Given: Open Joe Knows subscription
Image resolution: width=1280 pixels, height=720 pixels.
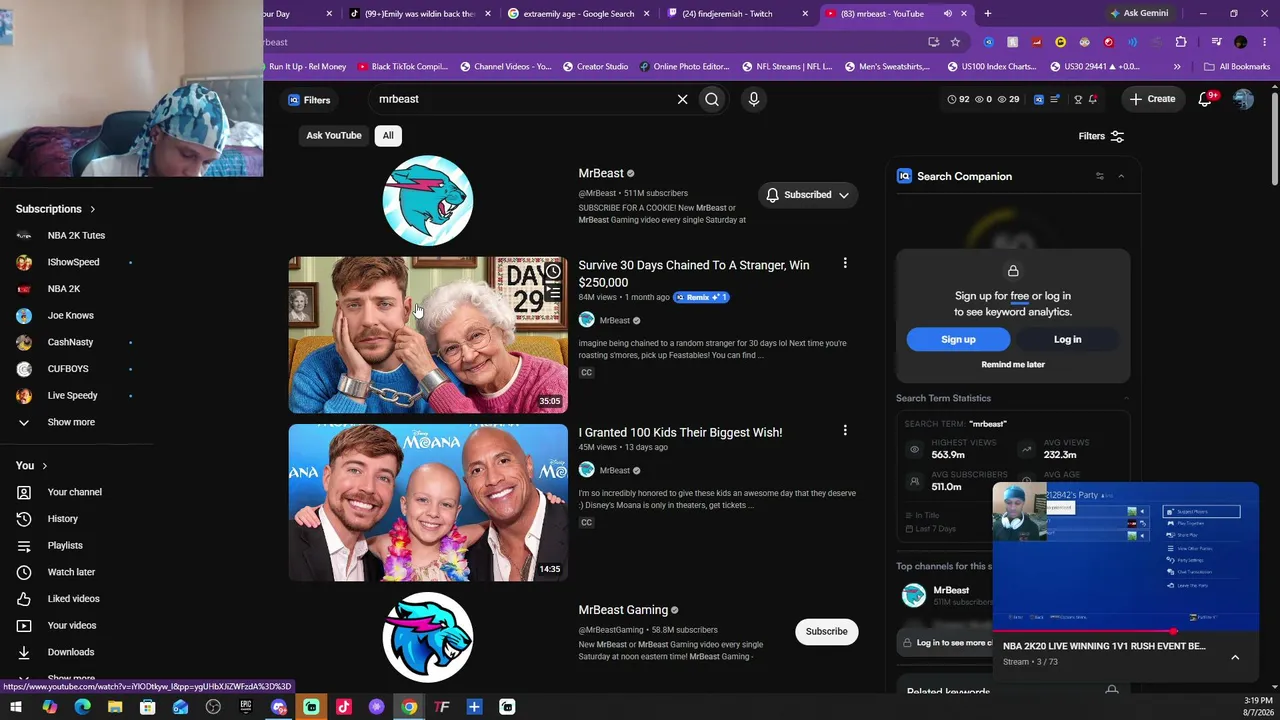Looking at the screenshot, I should coord(76,316).
